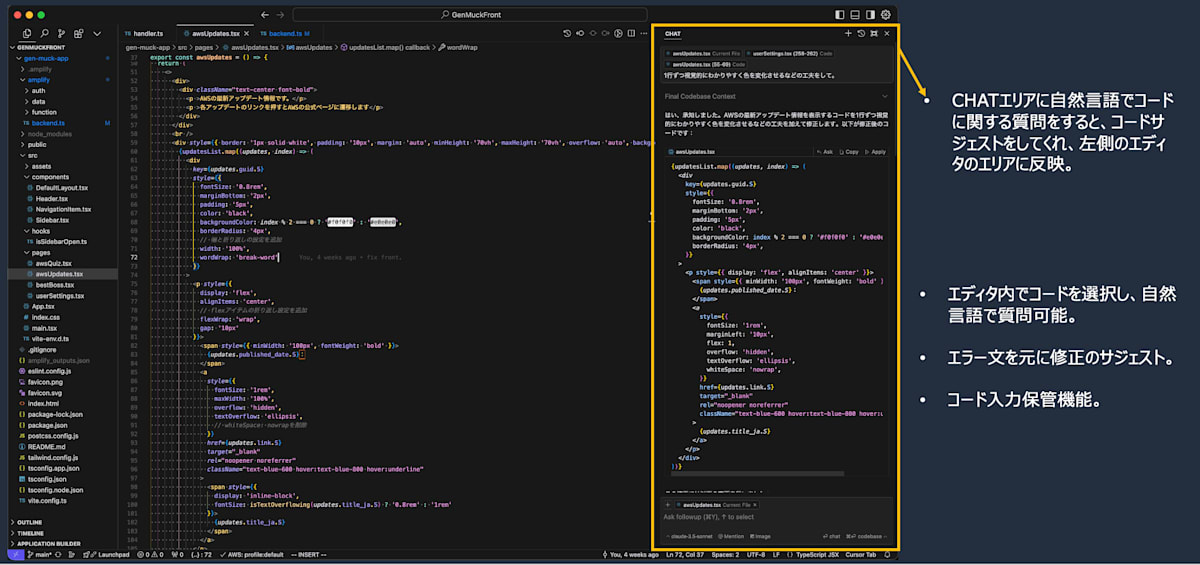The width and height of the screenshot is (1200, 565).
Task: Click the Copy button above code block
Action: [850, 152]
